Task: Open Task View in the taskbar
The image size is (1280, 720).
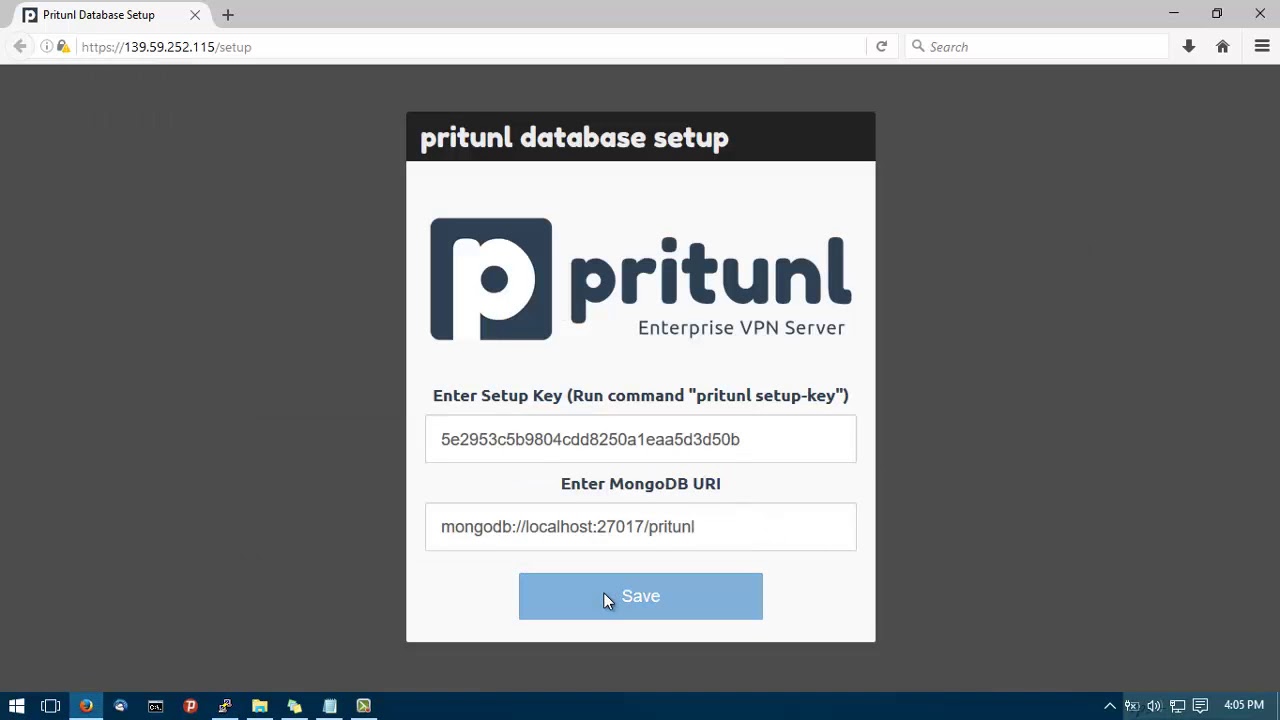Action: 50,706
